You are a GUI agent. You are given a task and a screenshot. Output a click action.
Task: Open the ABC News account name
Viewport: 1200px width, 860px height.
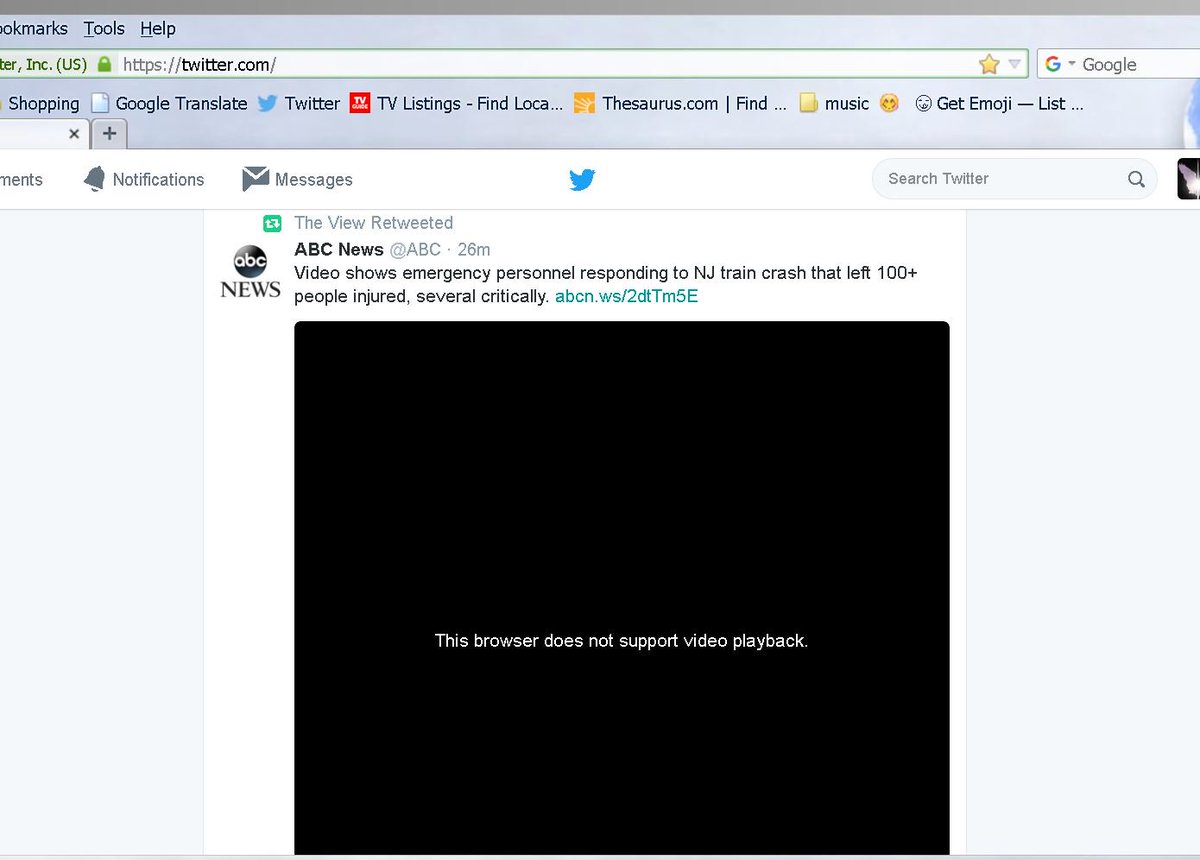[x=339, y=249]
